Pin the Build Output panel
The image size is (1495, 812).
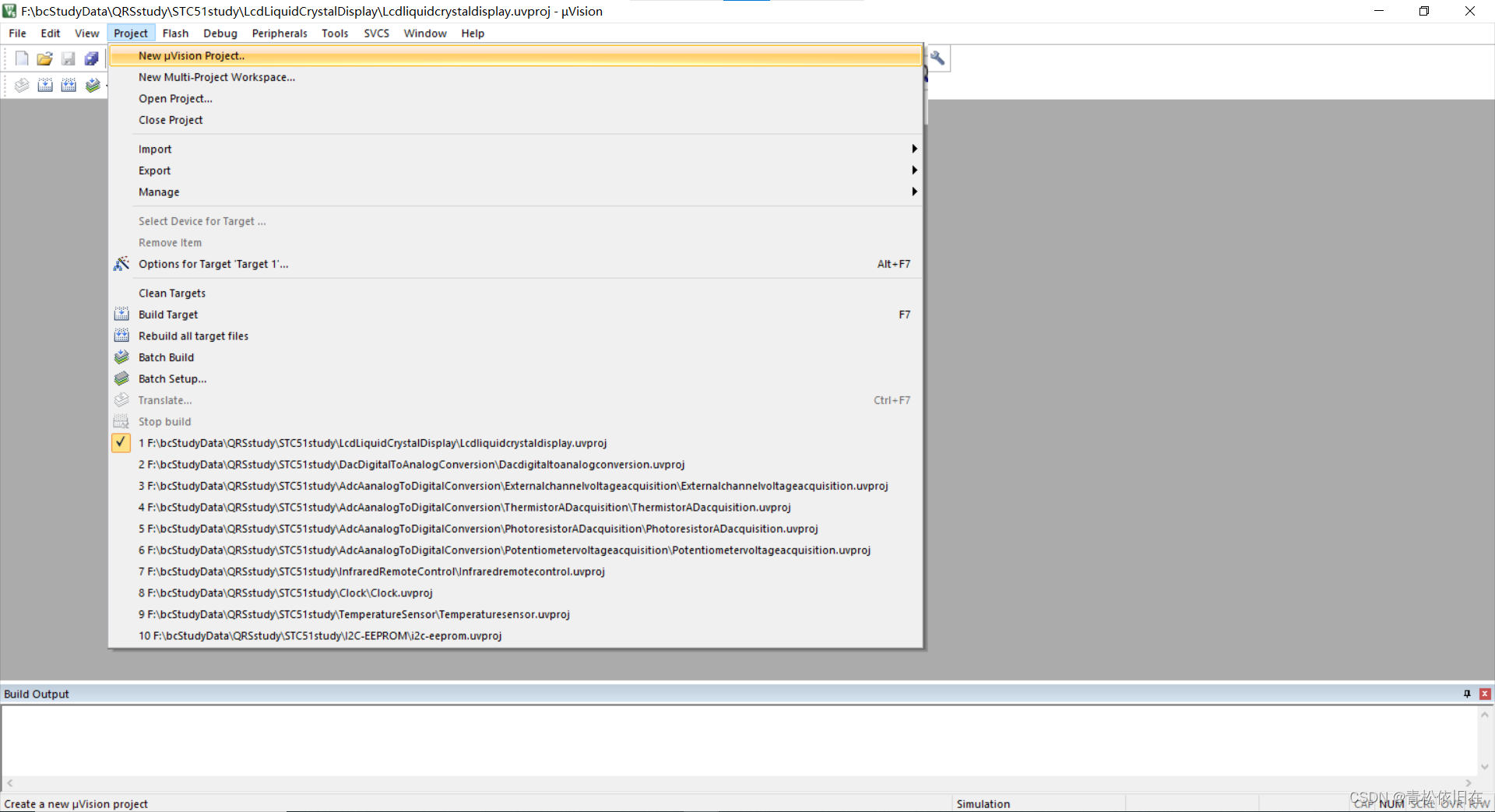pos(1468,694)
